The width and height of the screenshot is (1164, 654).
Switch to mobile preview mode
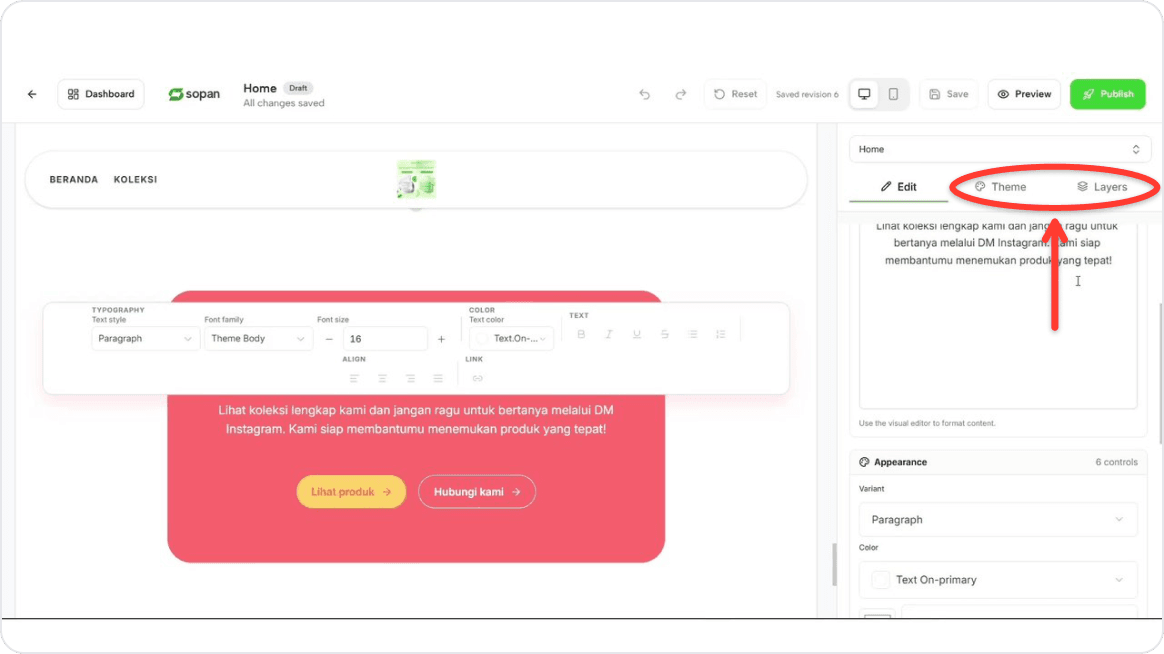click(x=893, y=94)
